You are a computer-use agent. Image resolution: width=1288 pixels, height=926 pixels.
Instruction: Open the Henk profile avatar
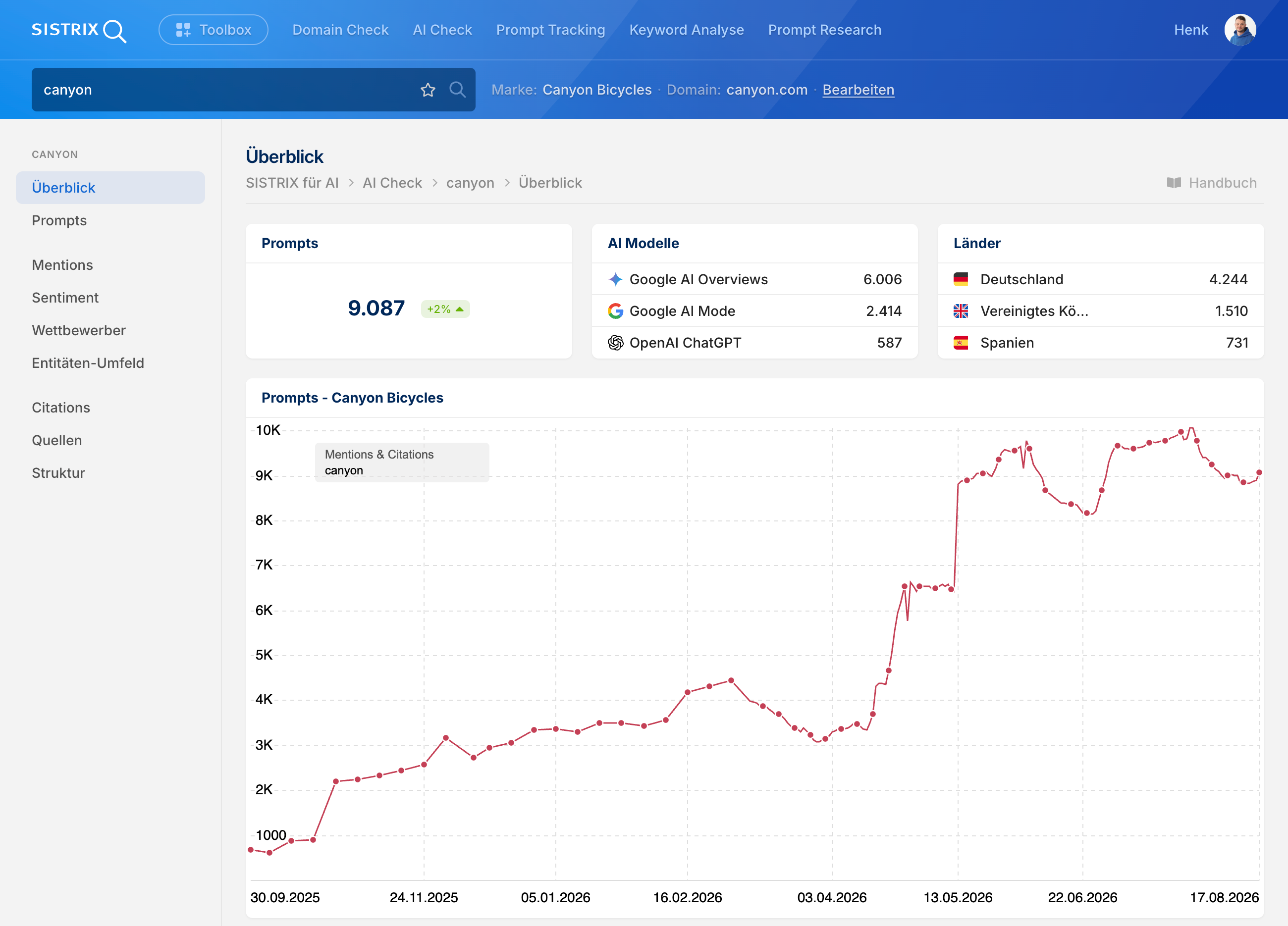tap(1240, 30)
